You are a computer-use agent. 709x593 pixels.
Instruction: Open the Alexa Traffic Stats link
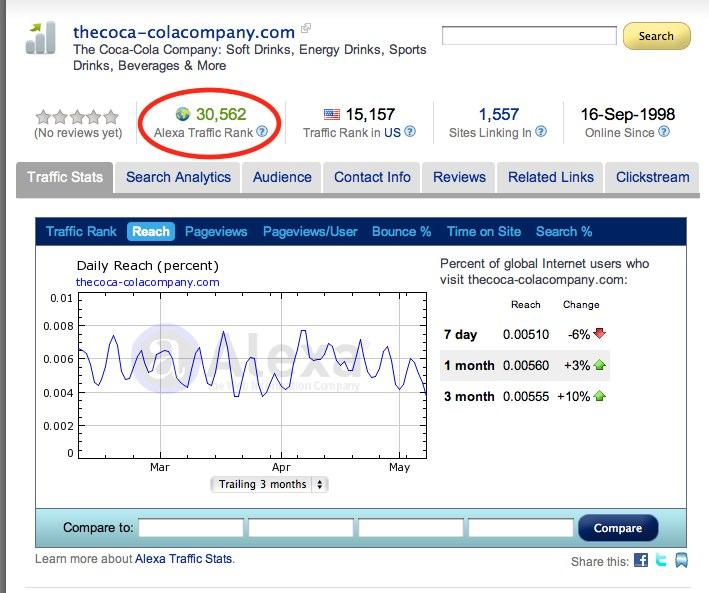coord(184,559)
